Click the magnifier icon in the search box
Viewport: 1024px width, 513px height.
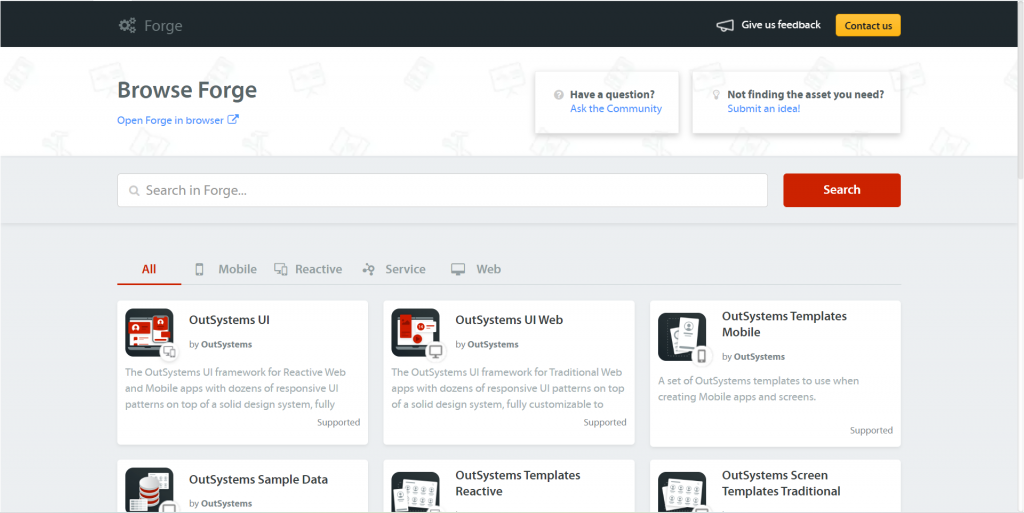[134, 191]
